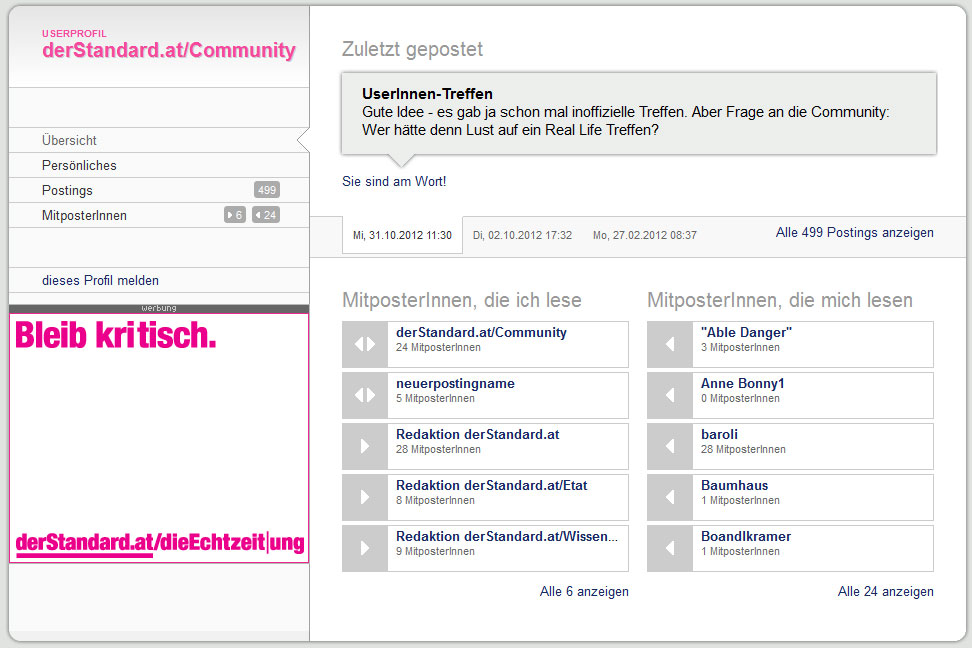Open the Baumhaus profile

[735, 485]
